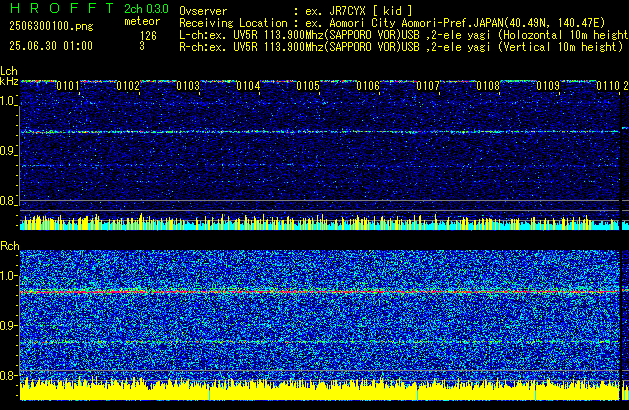Choose the 0107 time marker
The height and width of the screenshot is (410, 629).
pyautogui.click(x=428, y=86)
